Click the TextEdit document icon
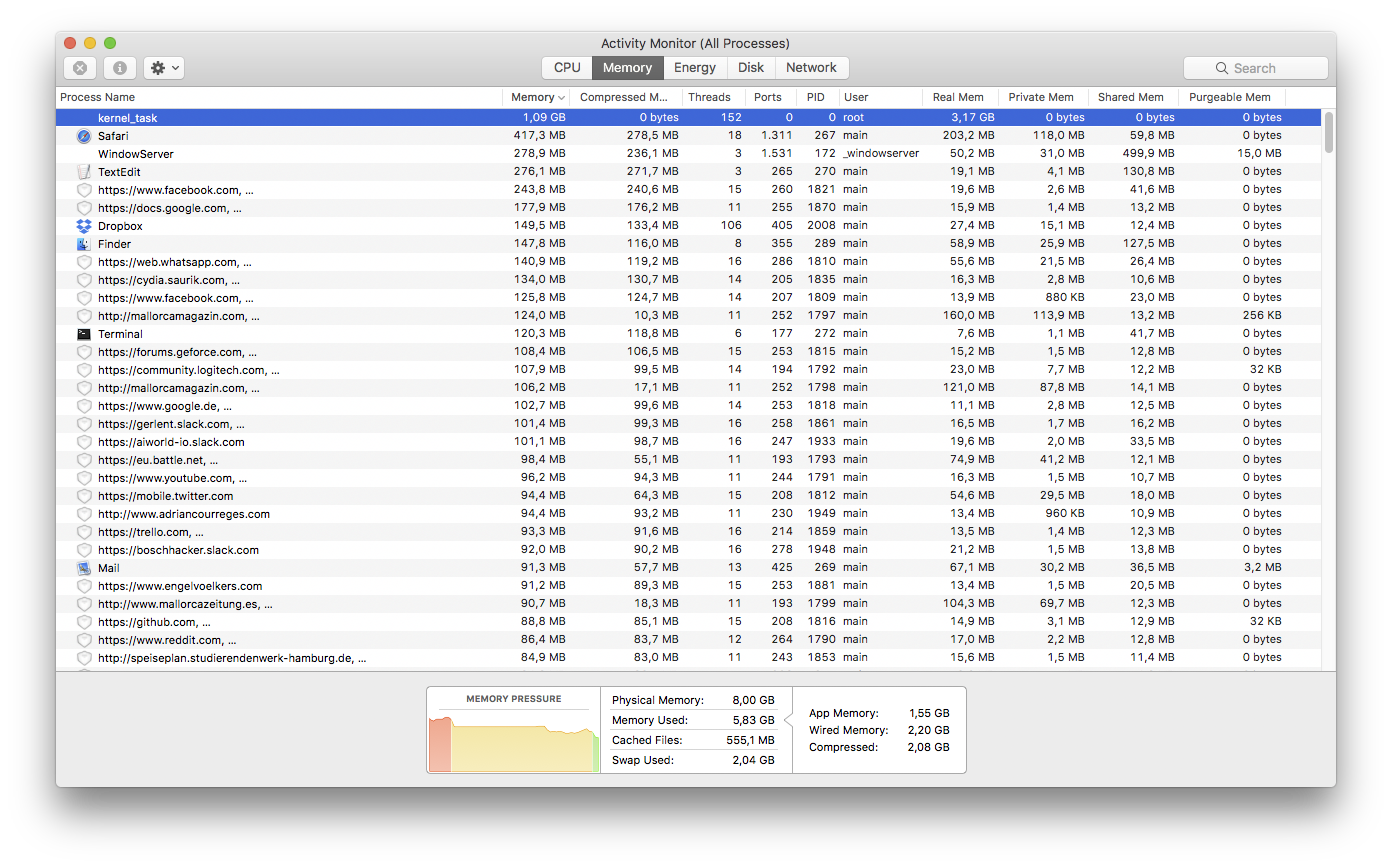The image size is (1392, 867). coord(84,172)
